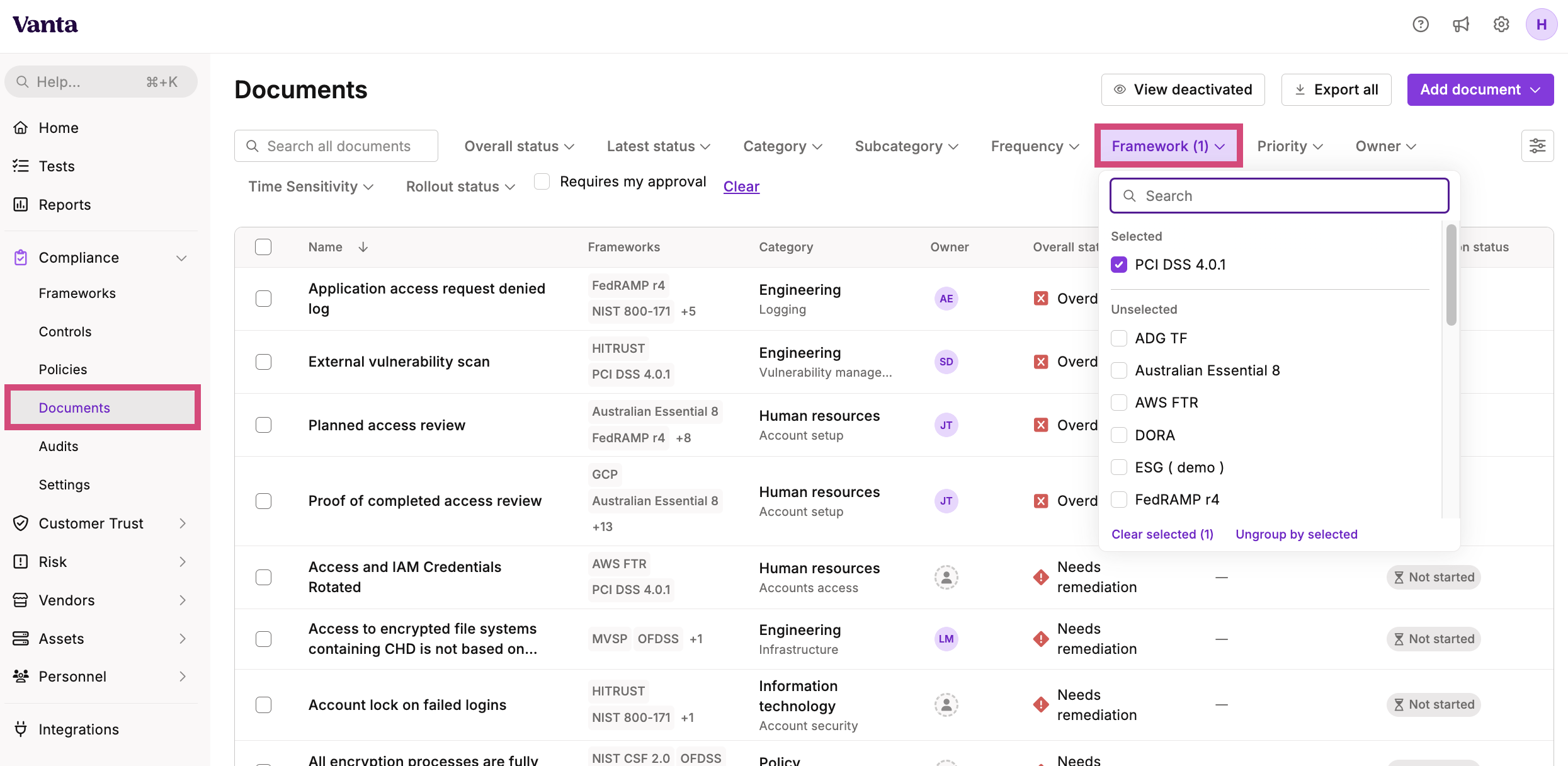Open the Frequency filter dropdown
The height and width of the screenshot is (766, 1568).
1035,146
